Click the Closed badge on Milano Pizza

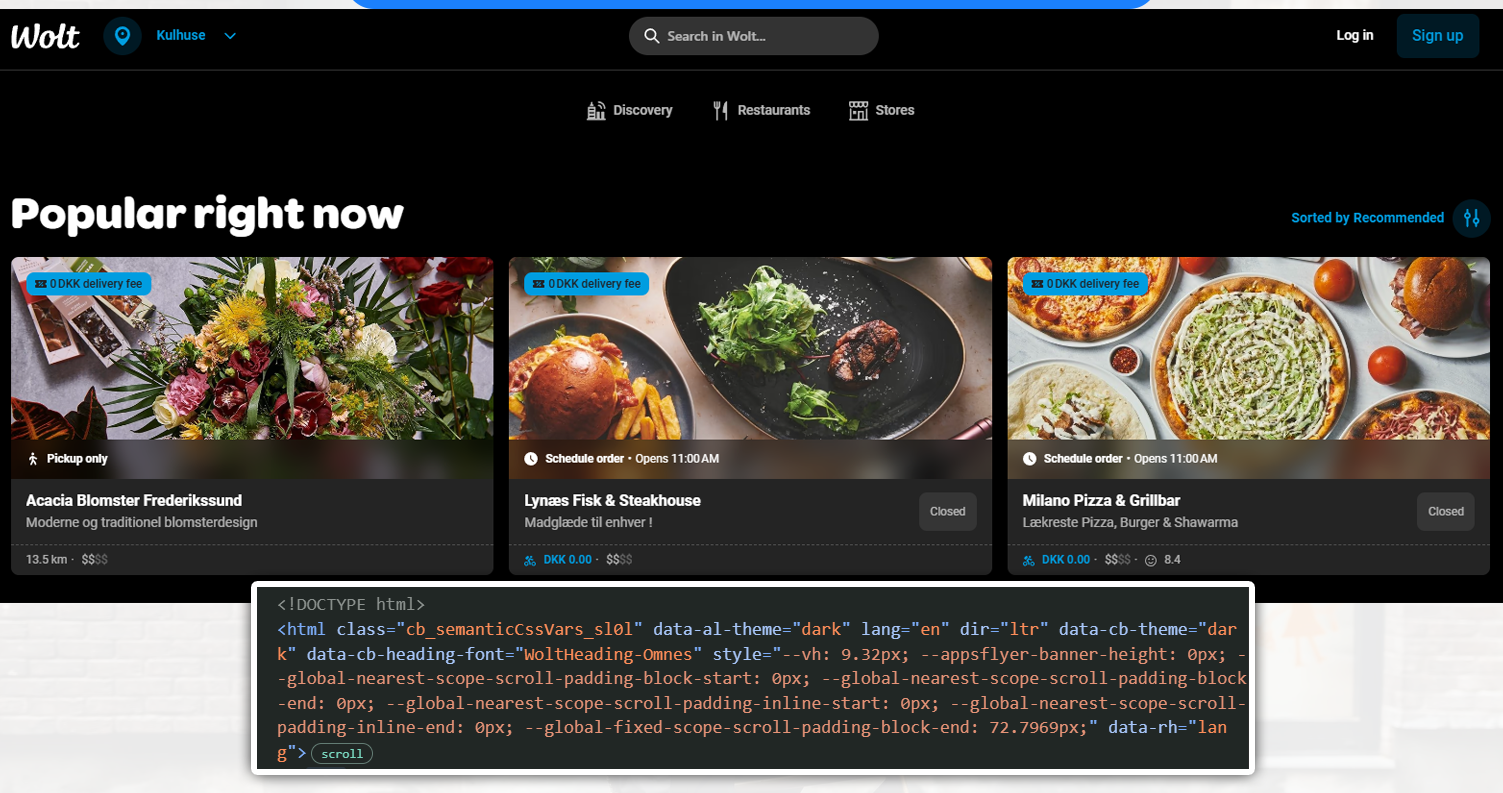(1445, 511)
